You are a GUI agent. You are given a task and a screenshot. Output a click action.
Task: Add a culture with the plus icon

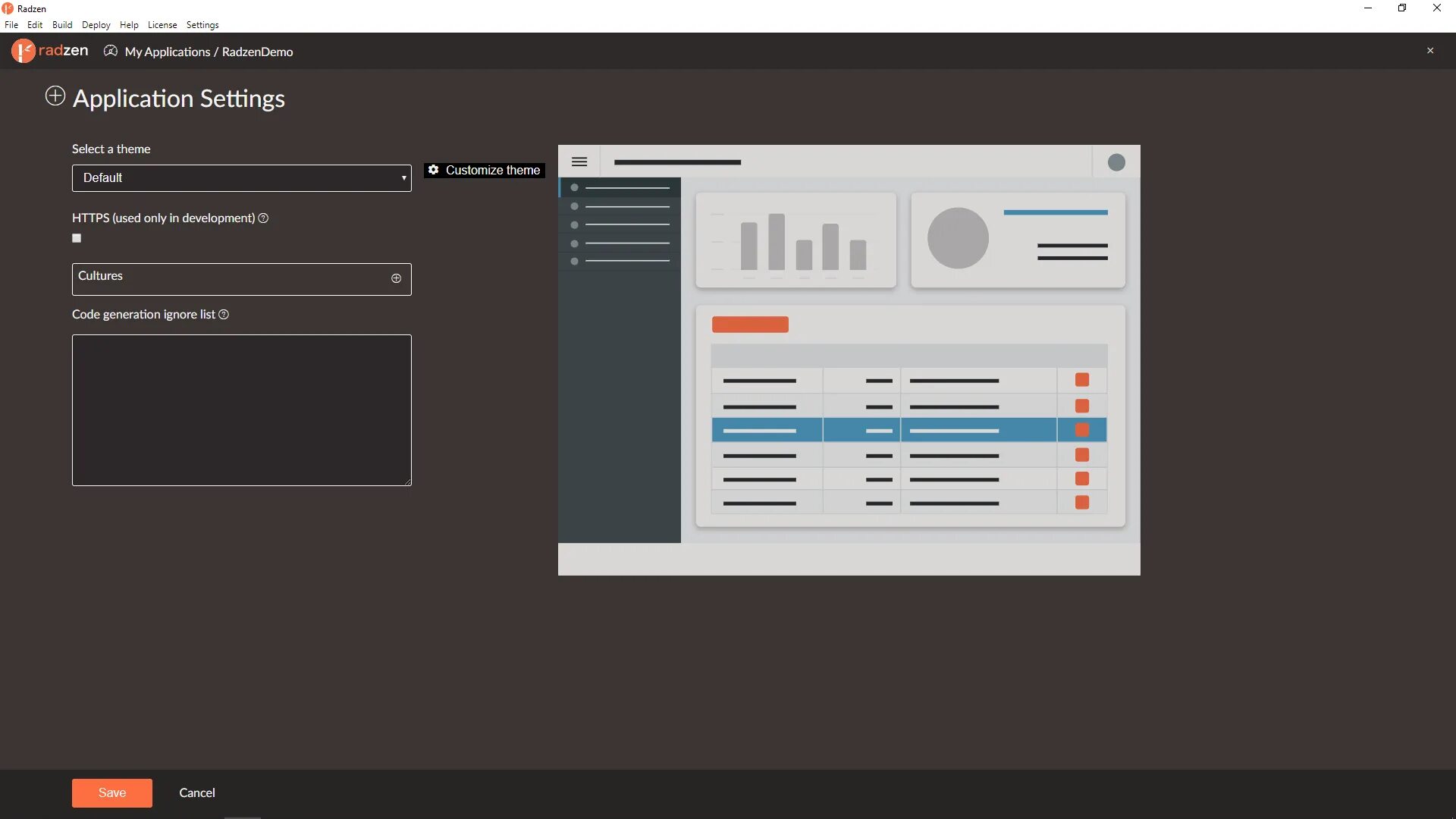pos(396,278)
